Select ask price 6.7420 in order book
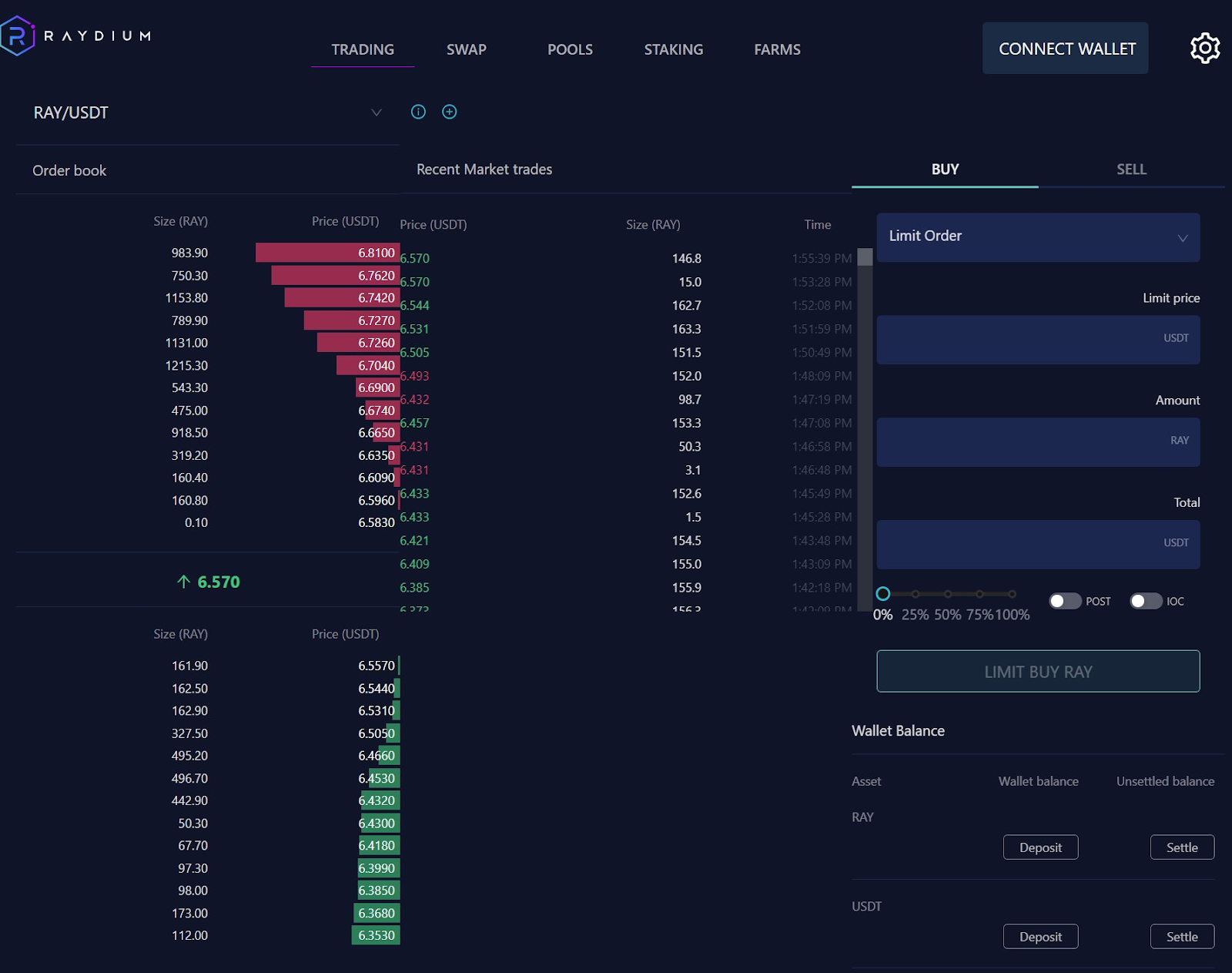1232x973 pixels. click(x=376, y=297)
